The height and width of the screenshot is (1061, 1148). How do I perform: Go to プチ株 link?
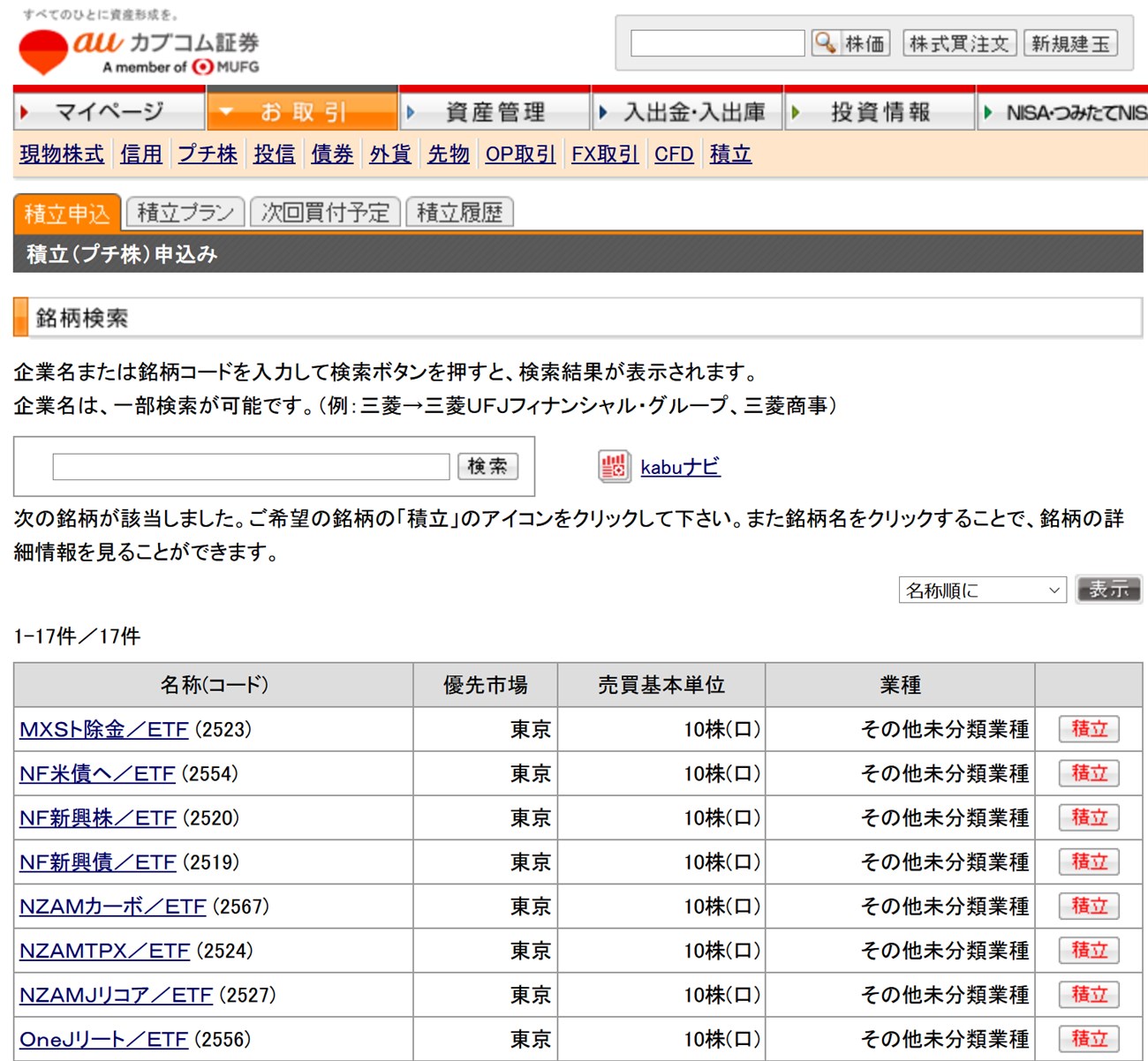click(208, 154)
